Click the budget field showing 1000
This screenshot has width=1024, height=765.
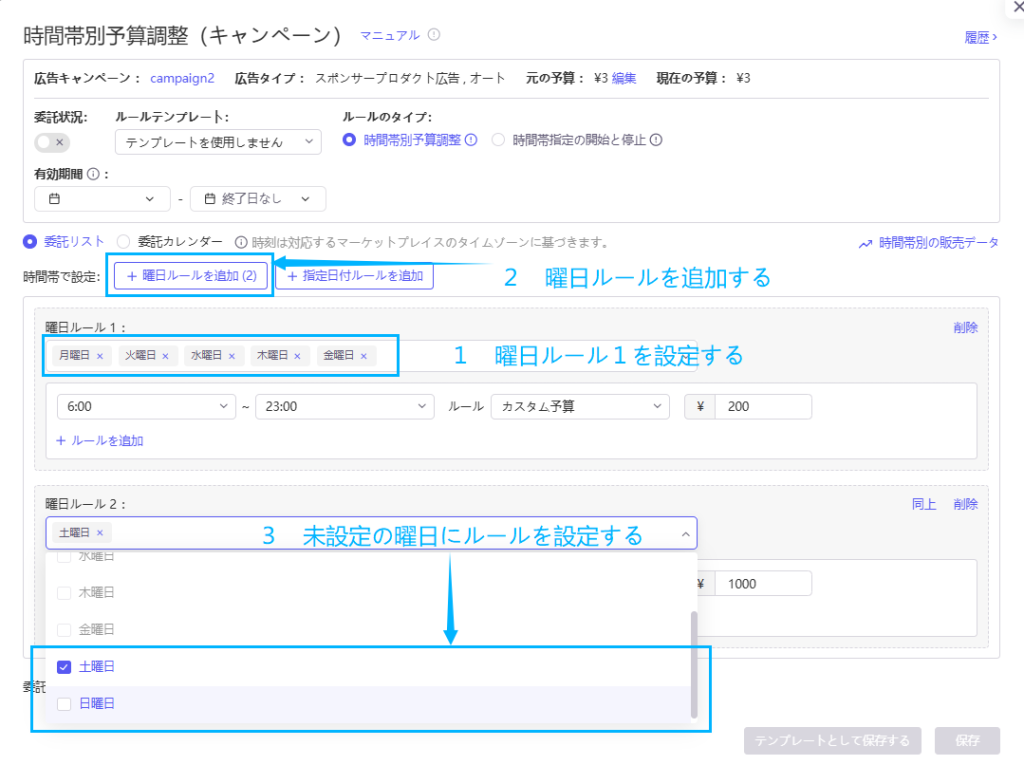(763, 583)
